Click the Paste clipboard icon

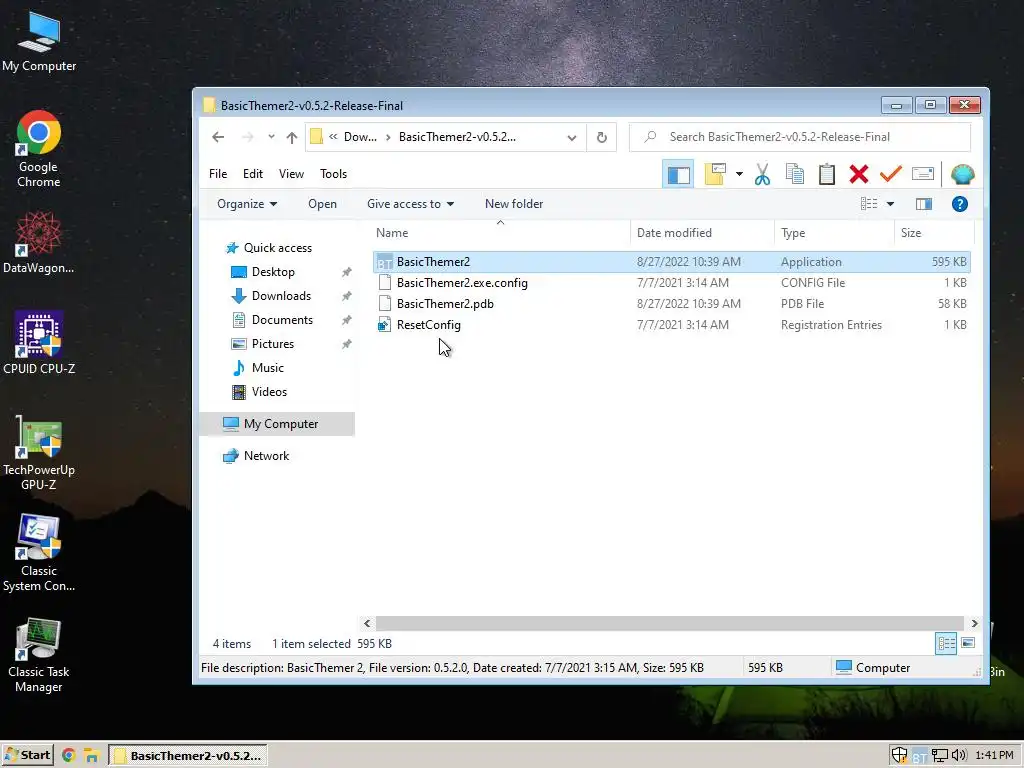pyautogui.click(x=827, y=174)
